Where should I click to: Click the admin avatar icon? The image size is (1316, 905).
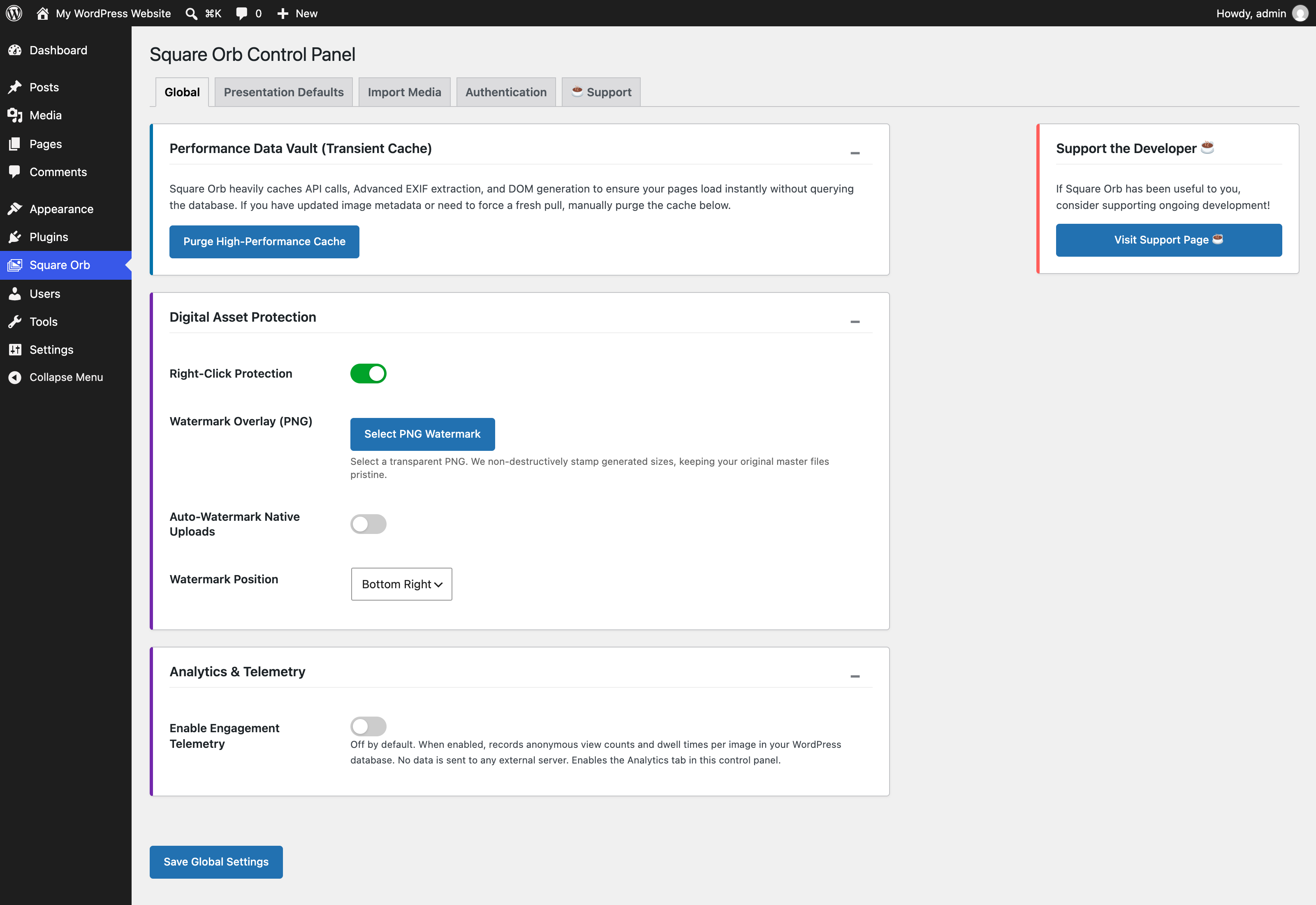click(1301, 13)
